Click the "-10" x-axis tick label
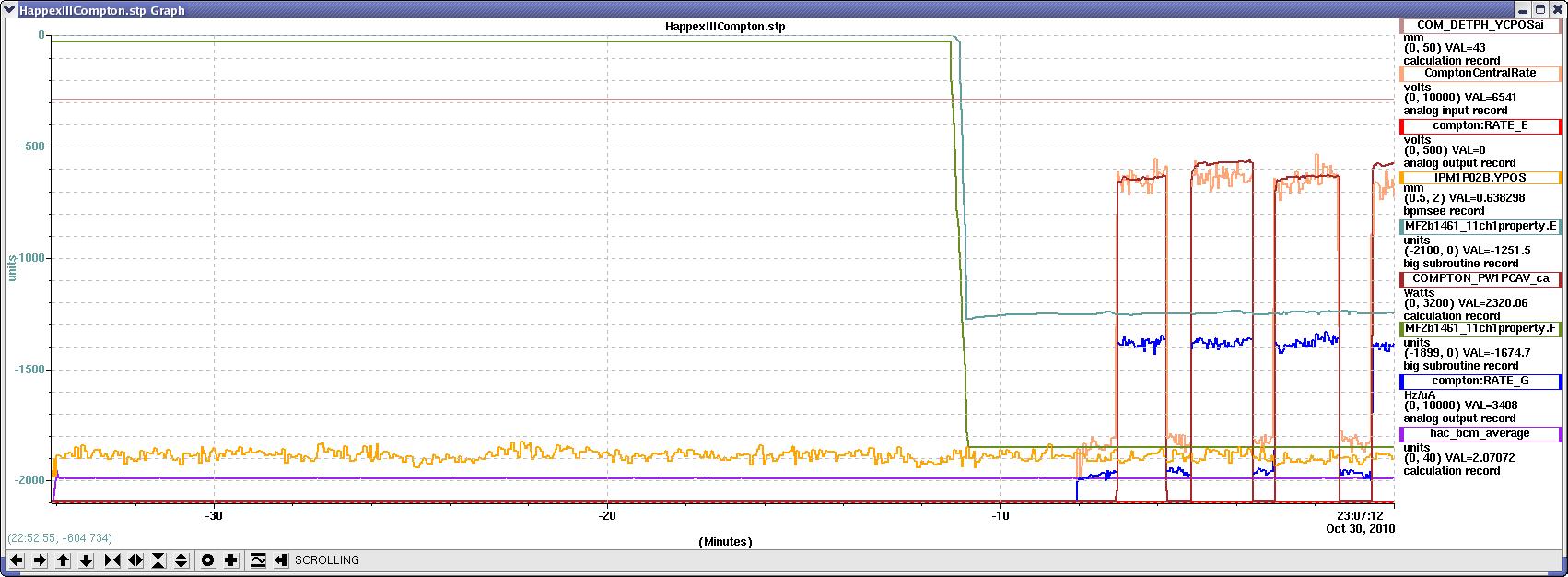Screen dimensions: 1568x577 pyautogui.click(x=1000, y=515)
